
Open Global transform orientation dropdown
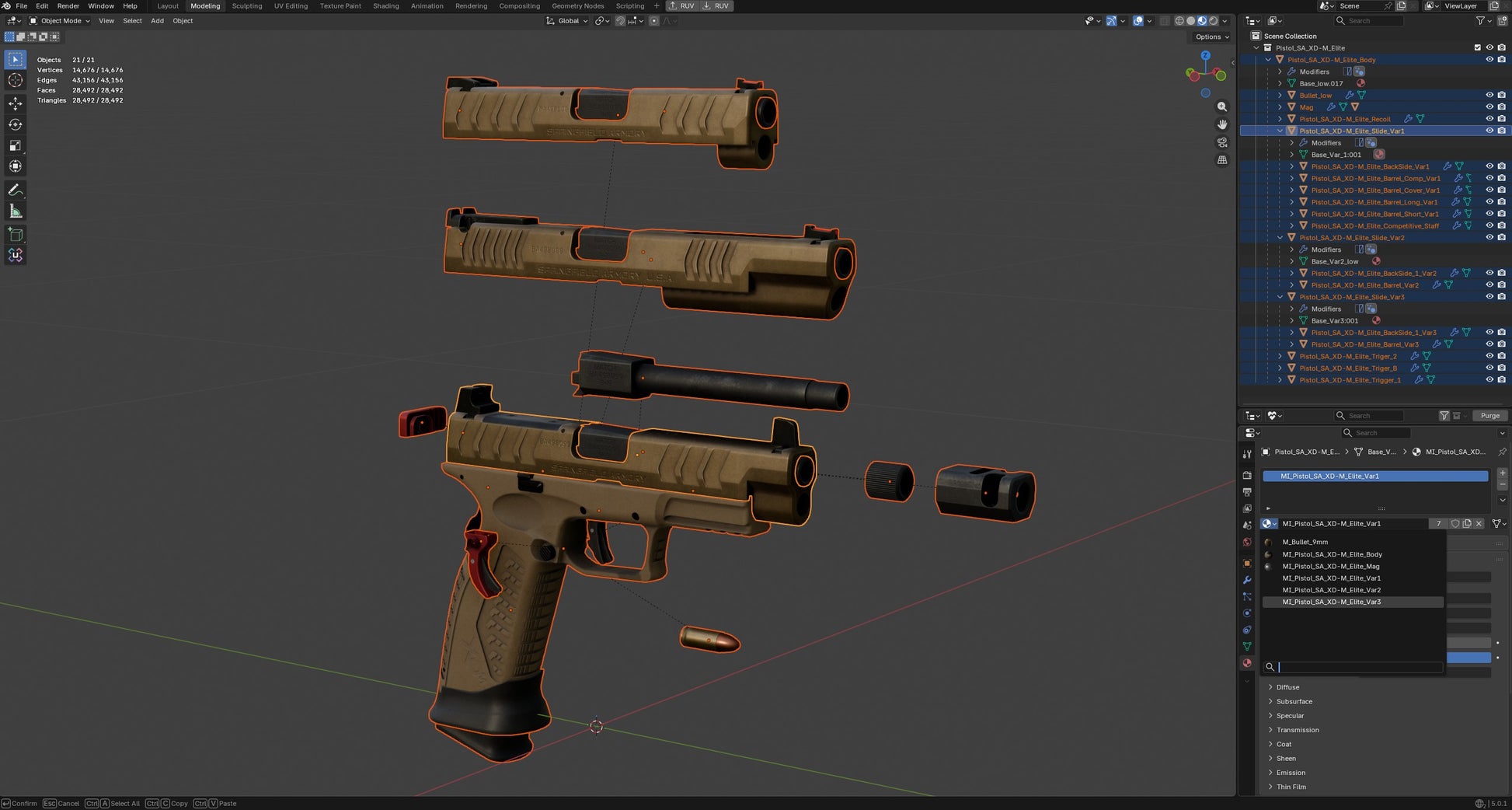coord(567,21)
